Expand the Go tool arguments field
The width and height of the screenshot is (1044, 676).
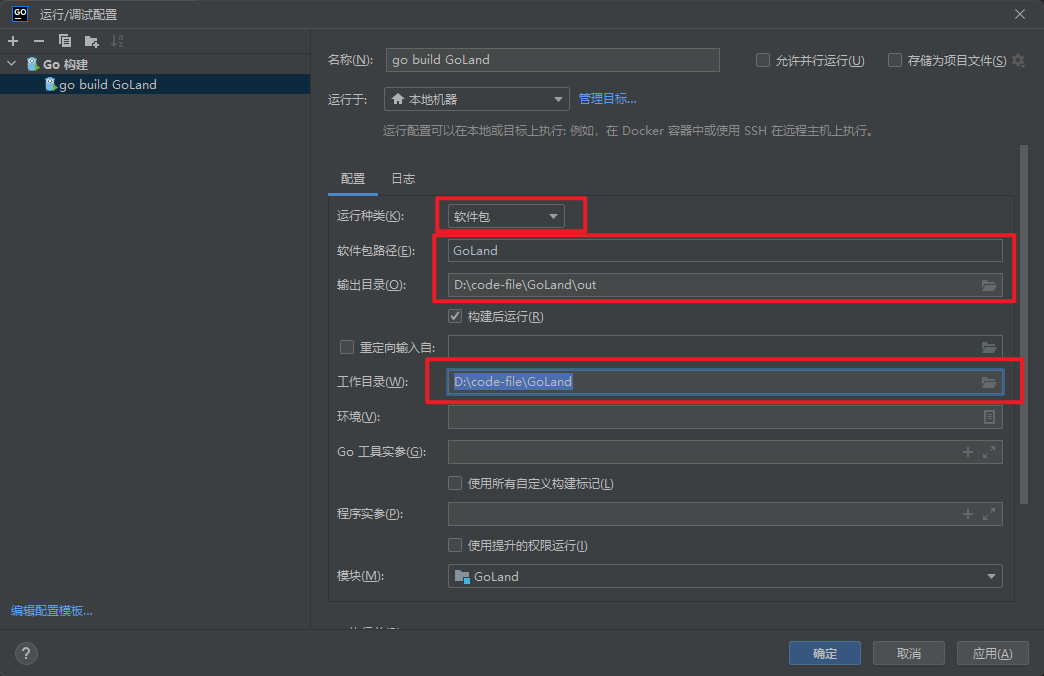[989, 452]
